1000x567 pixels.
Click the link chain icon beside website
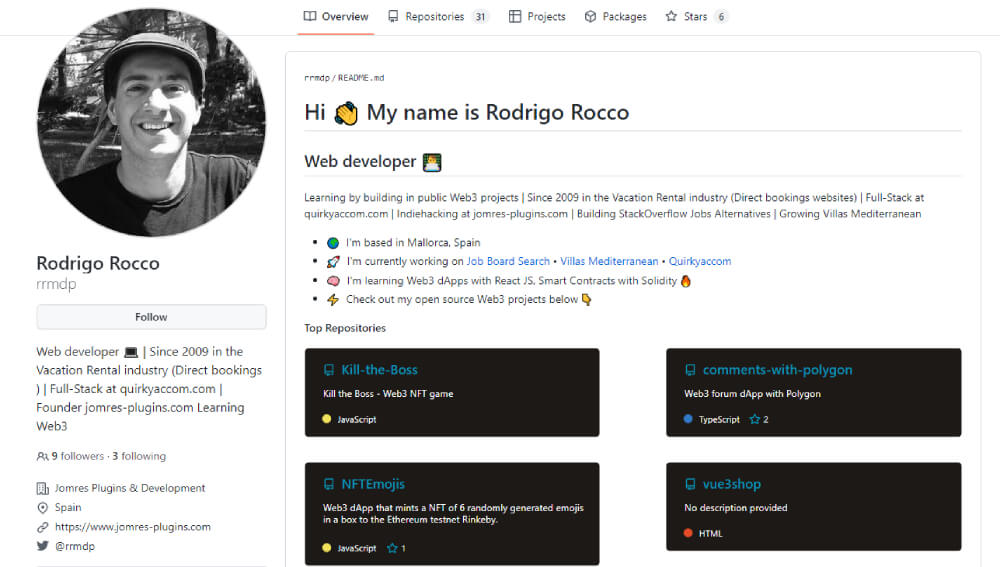tap(43, 527)
